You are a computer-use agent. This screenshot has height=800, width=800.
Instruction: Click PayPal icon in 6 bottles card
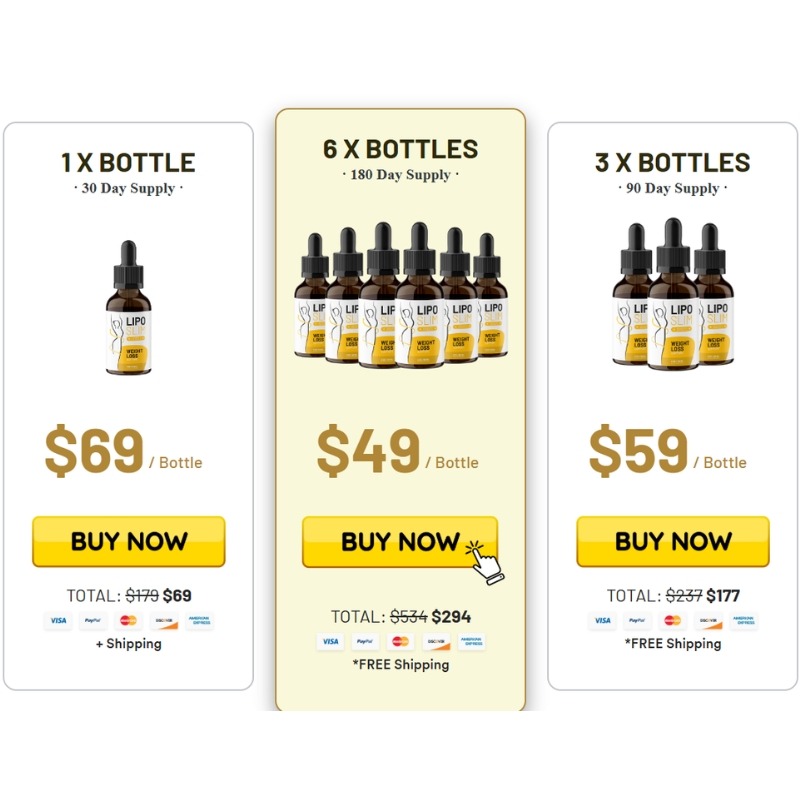pyautogui.click(x=365, y=642)
